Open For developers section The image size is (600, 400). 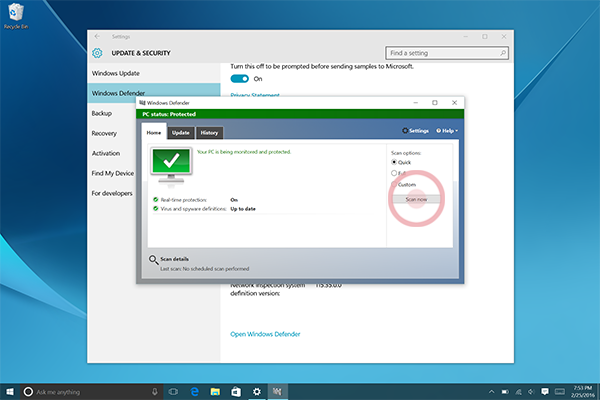pyautogui.click(x=111, y=193)
